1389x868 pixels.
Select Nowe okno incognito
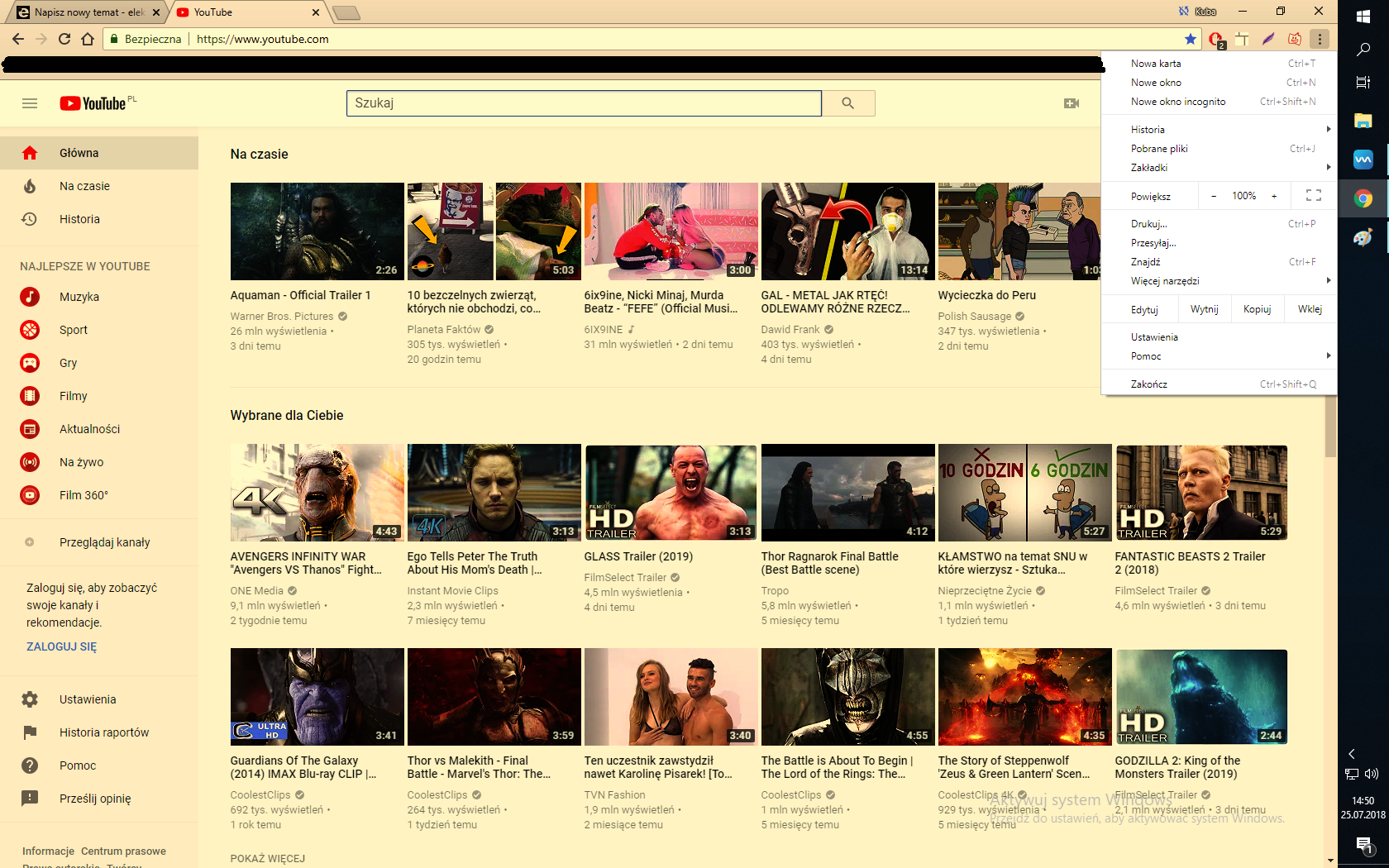1220,102
